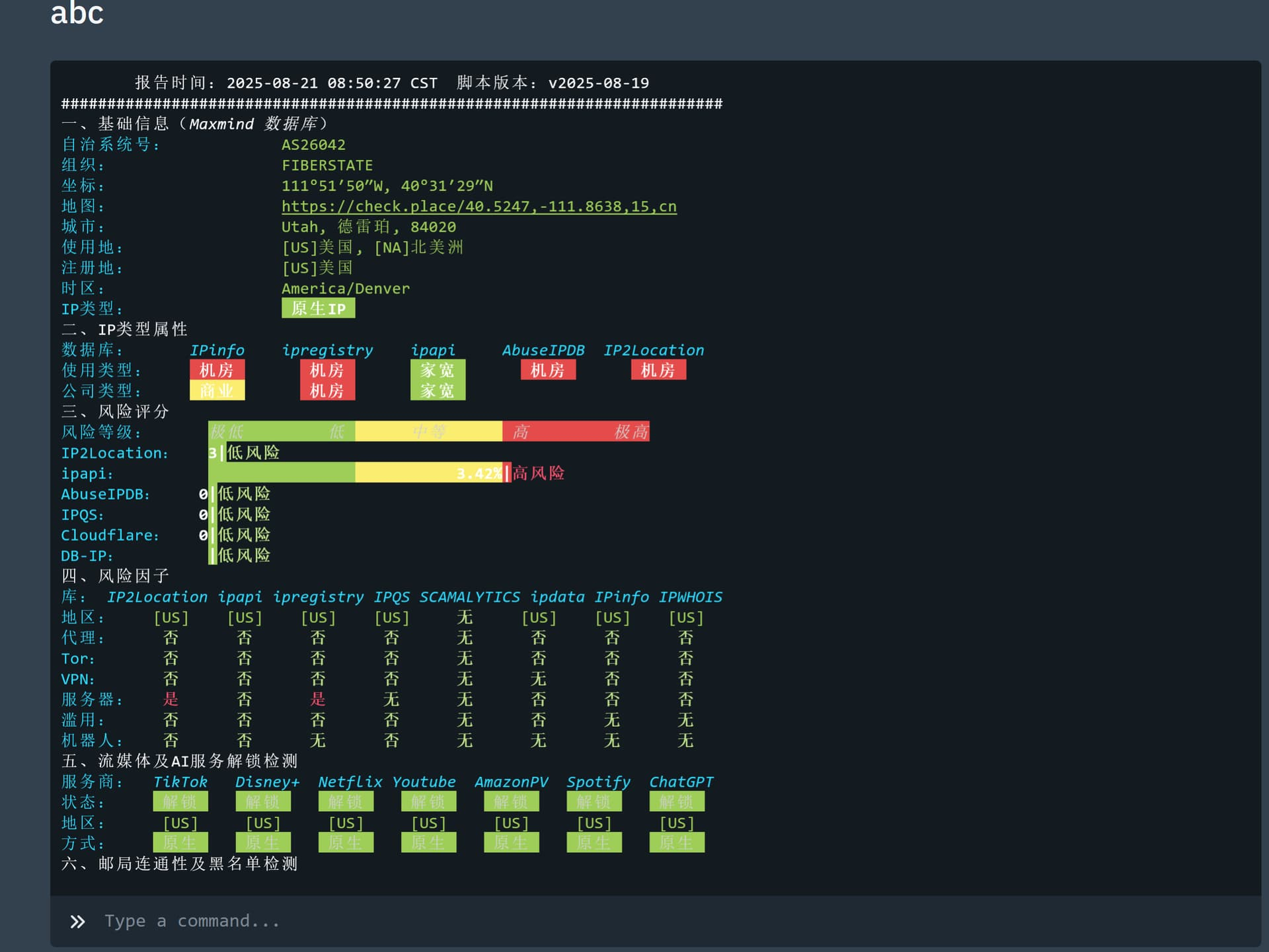Viewport: 1269px width, 952px height.
Task: Open the check.place map link
Action: (479, 207)
